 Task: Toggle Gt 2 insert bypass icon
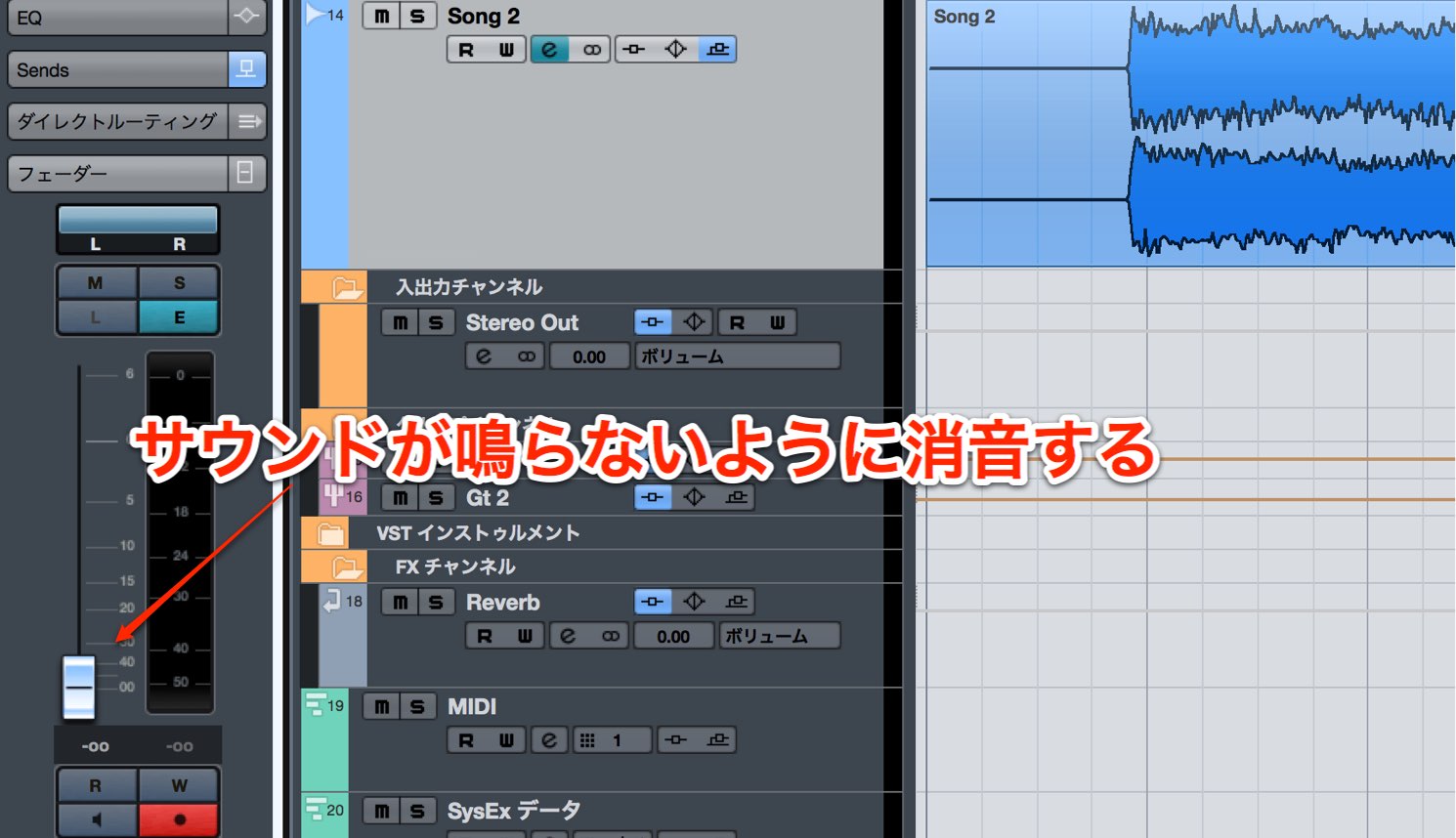tap(653, 497)
